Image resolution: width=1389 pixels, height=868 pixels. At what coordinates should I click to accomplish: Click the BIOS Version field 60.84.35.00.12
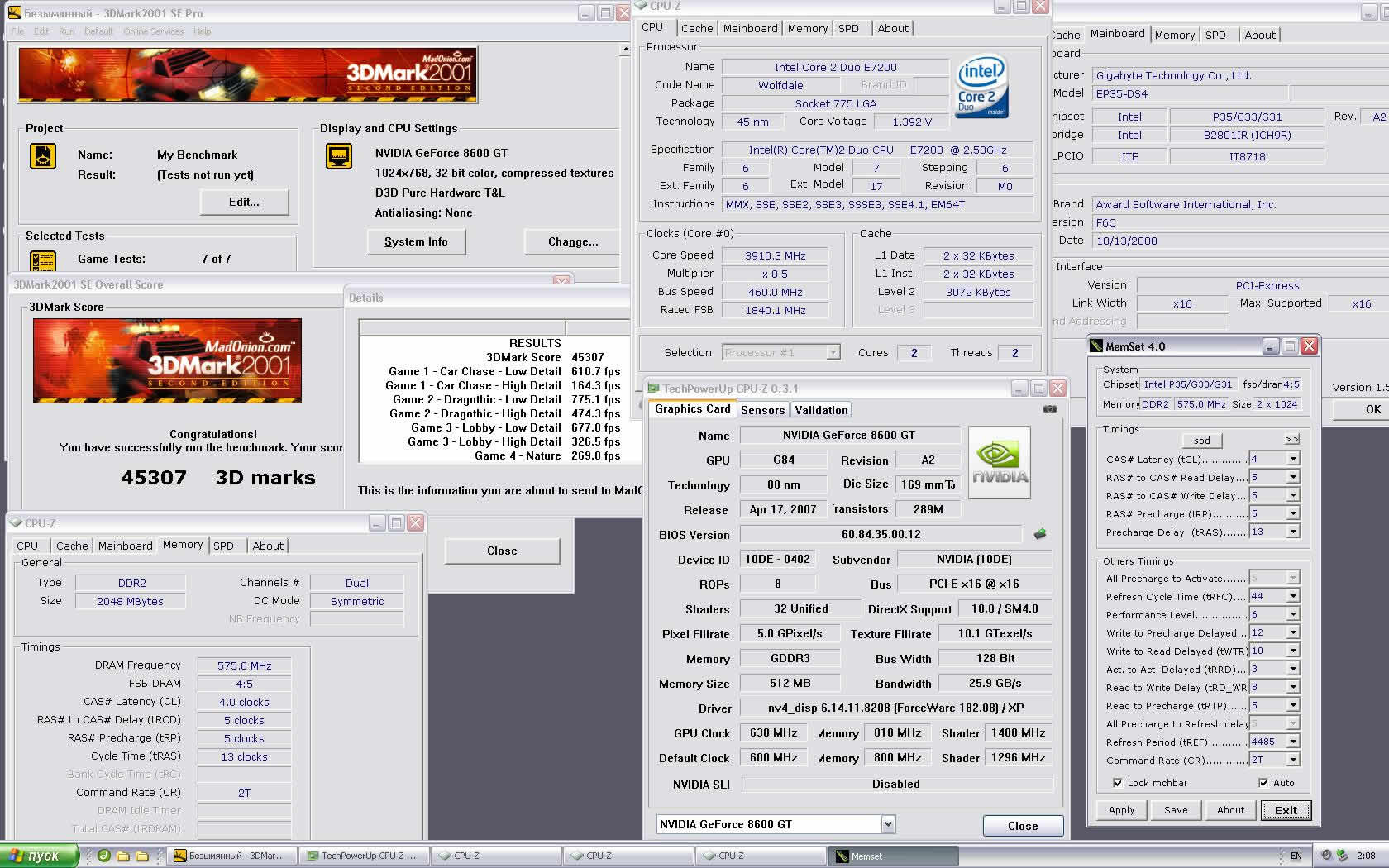(881, 534)
